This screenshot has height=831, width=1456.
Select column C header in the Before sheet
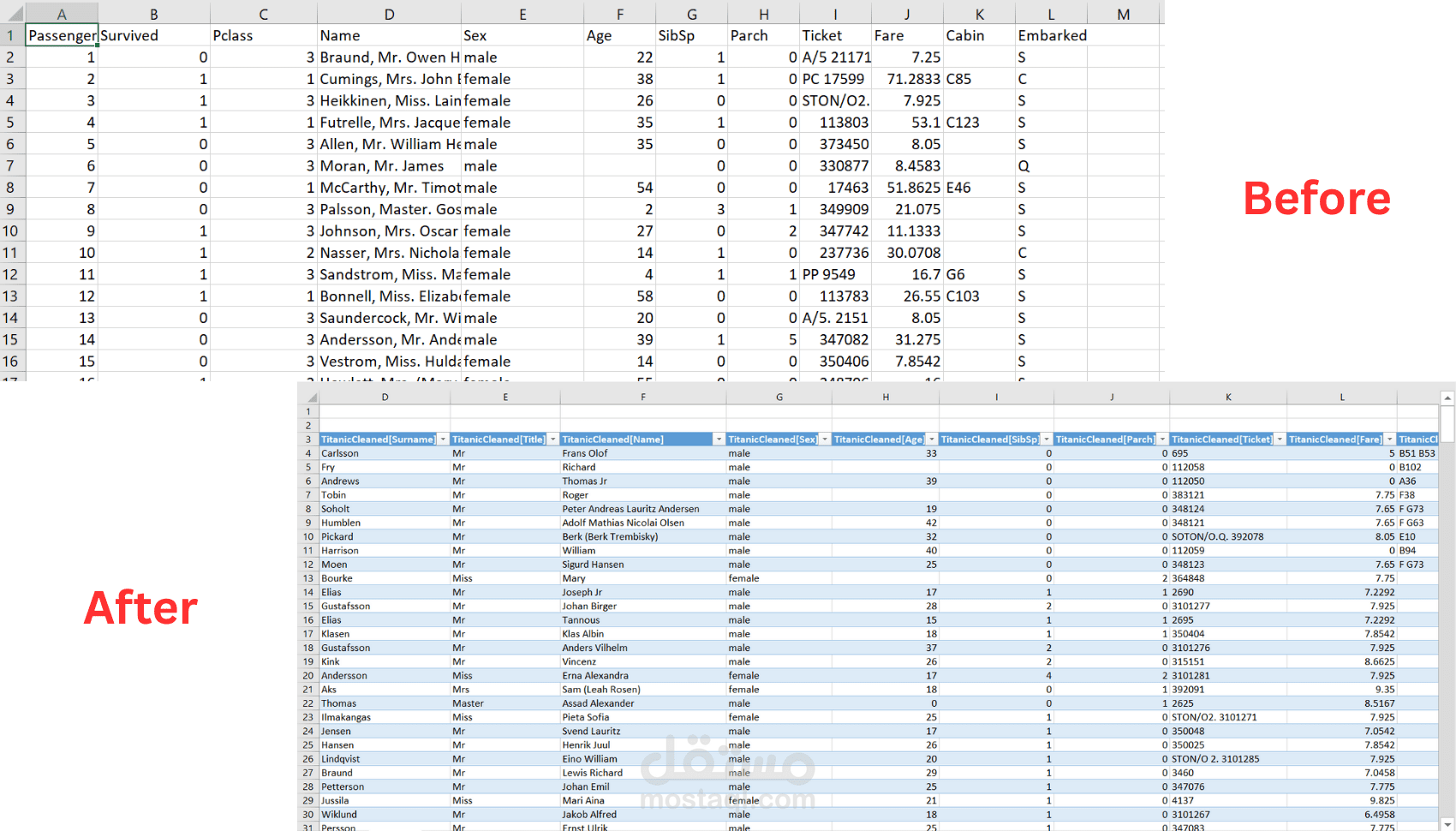coord(264,14)
